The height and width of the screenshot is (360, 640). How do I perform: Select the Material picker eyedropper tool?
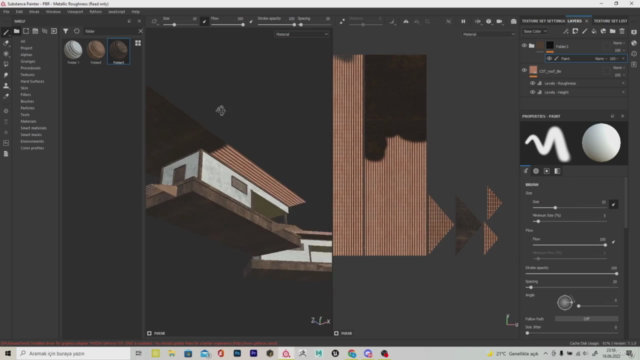click(6, 96)
